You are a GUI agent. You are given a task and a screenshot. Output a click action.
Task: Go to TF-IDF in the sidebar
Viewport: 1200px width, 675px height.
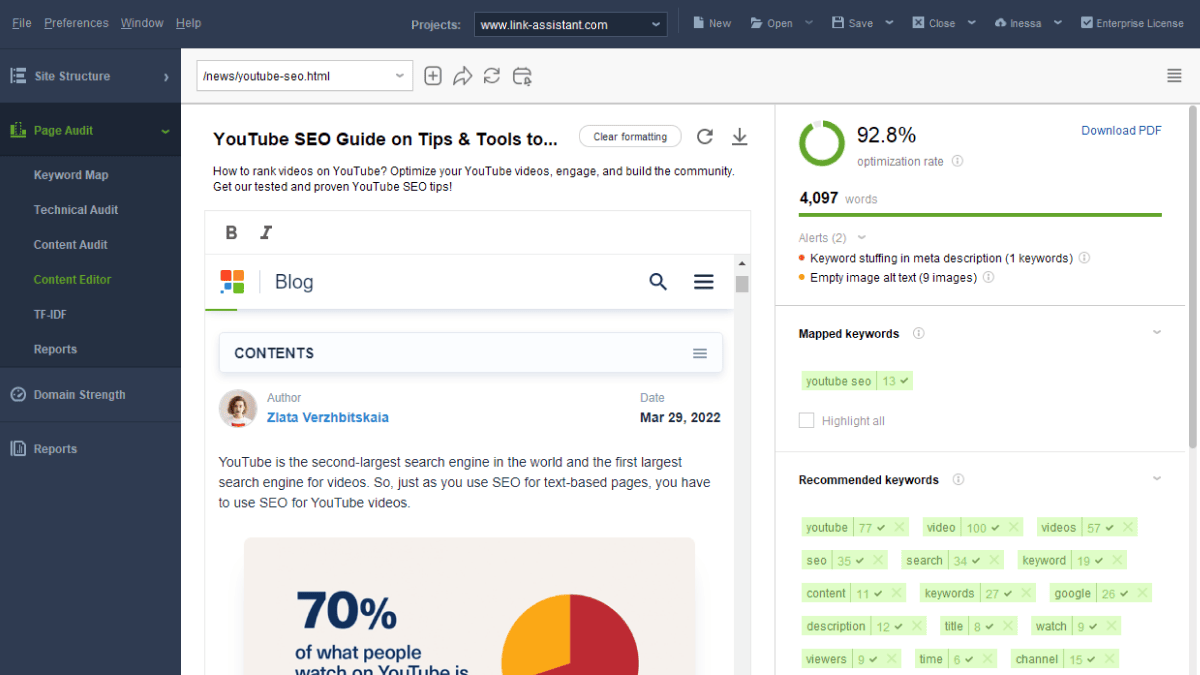50,314
